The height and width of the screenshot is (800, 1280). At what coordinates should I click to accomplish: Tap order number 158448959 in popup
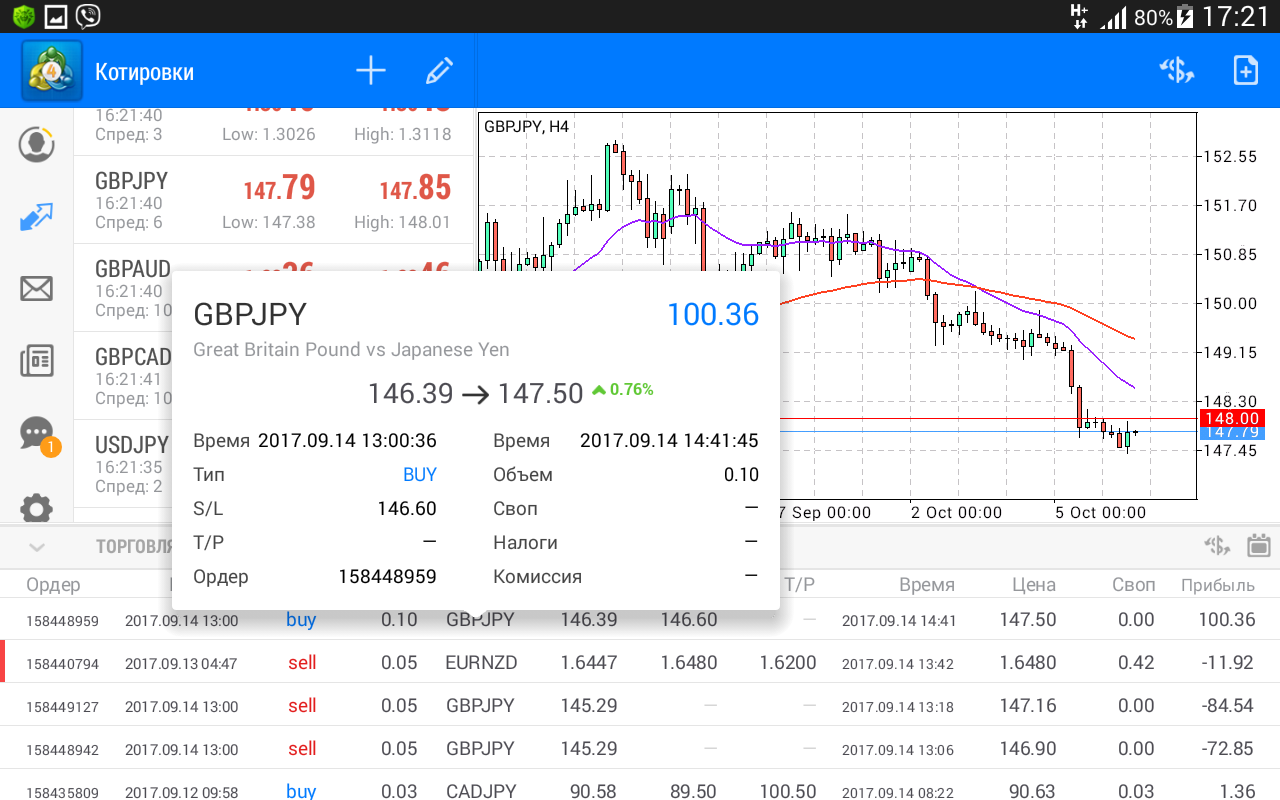[387, 576]
